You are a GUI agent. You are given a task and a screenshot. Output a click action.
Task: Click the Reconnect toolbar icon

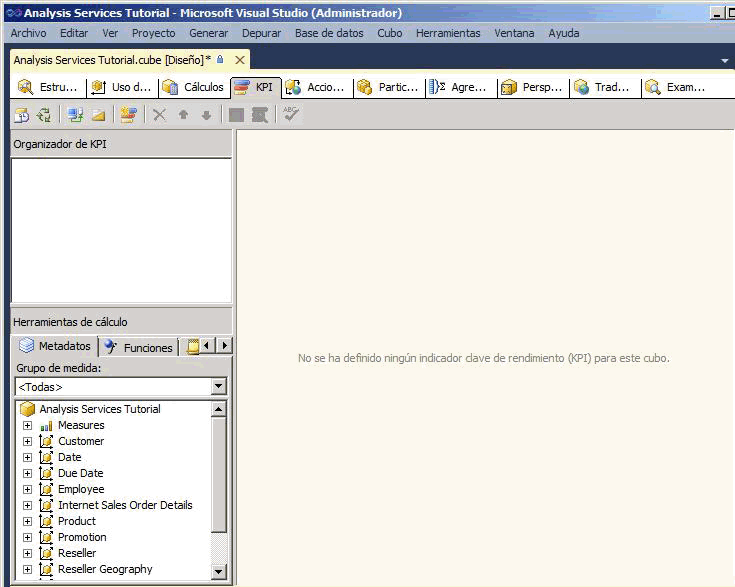(x=44, y=115)
